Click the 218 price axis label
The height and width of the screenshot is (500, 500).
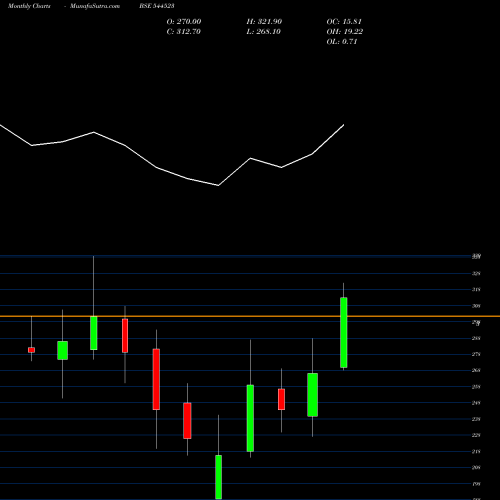pyautogui.click(x=476, y=451)
